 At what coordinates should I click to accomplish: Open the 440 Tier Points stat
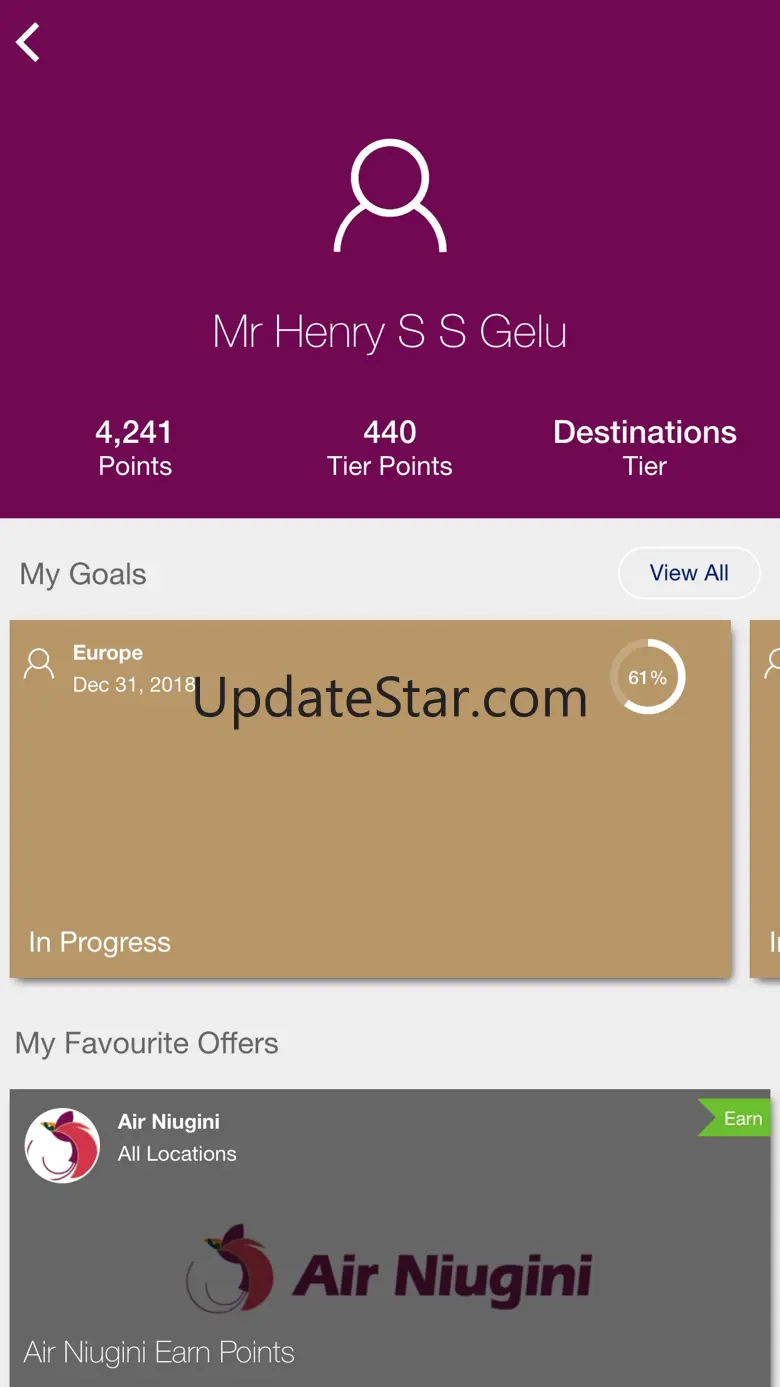(x=390, y=448)
